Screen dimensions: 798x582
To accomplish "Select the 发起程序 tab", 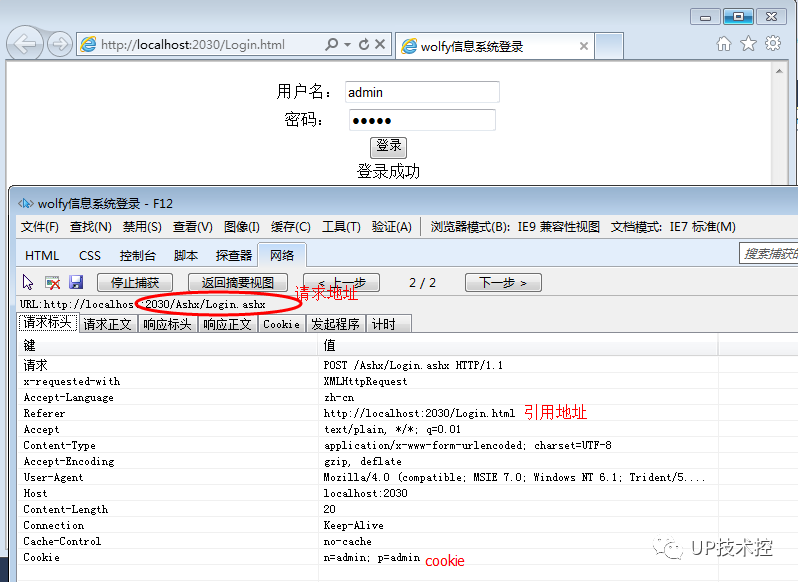I will click(x=335, y=324).
